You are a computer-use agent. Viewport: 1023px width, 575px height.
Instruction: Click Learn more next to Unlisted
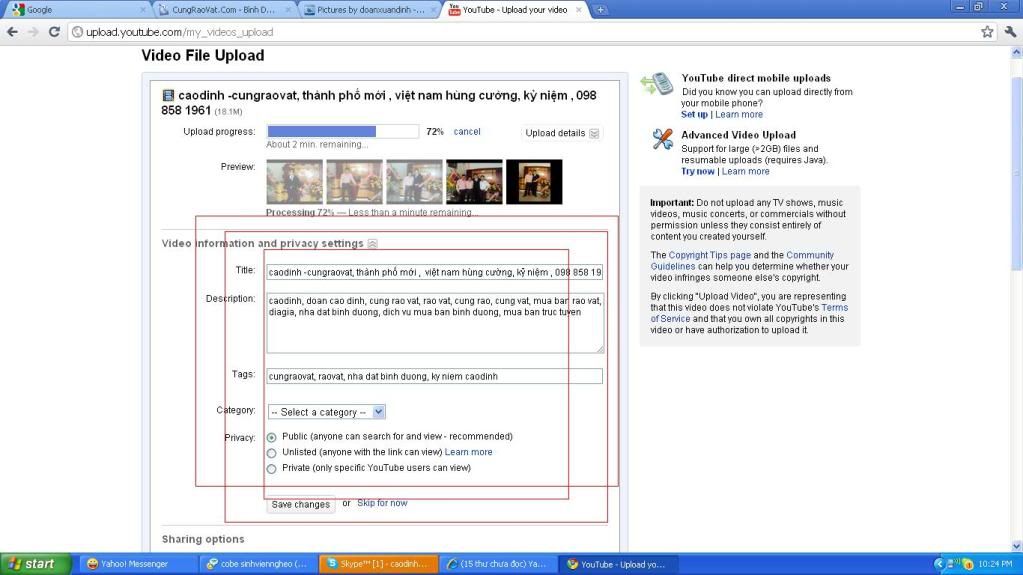coord(468,452)
